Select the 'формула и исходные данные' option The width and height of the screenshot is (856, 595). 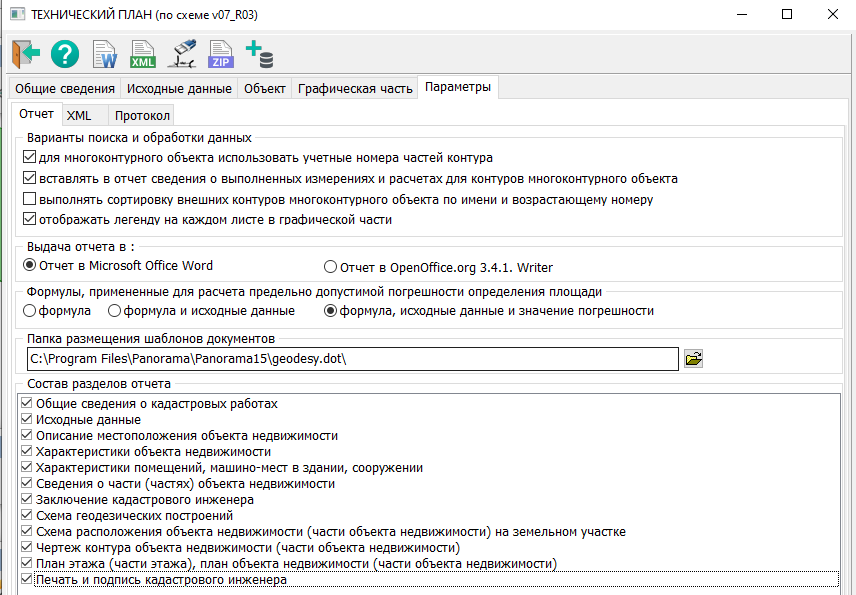click(128, 311)
